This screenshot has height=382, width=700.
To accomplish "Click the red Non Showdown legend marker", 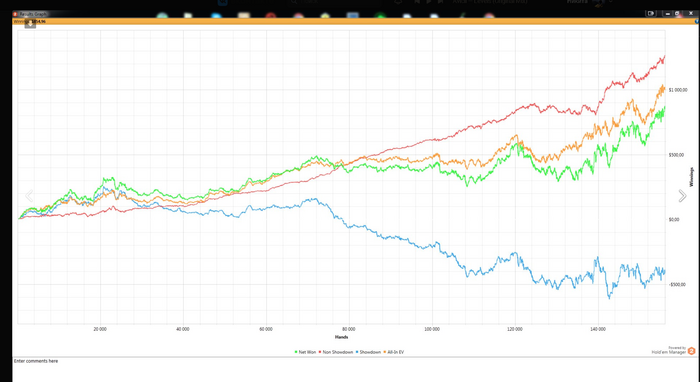I will [x=320, y=352].
